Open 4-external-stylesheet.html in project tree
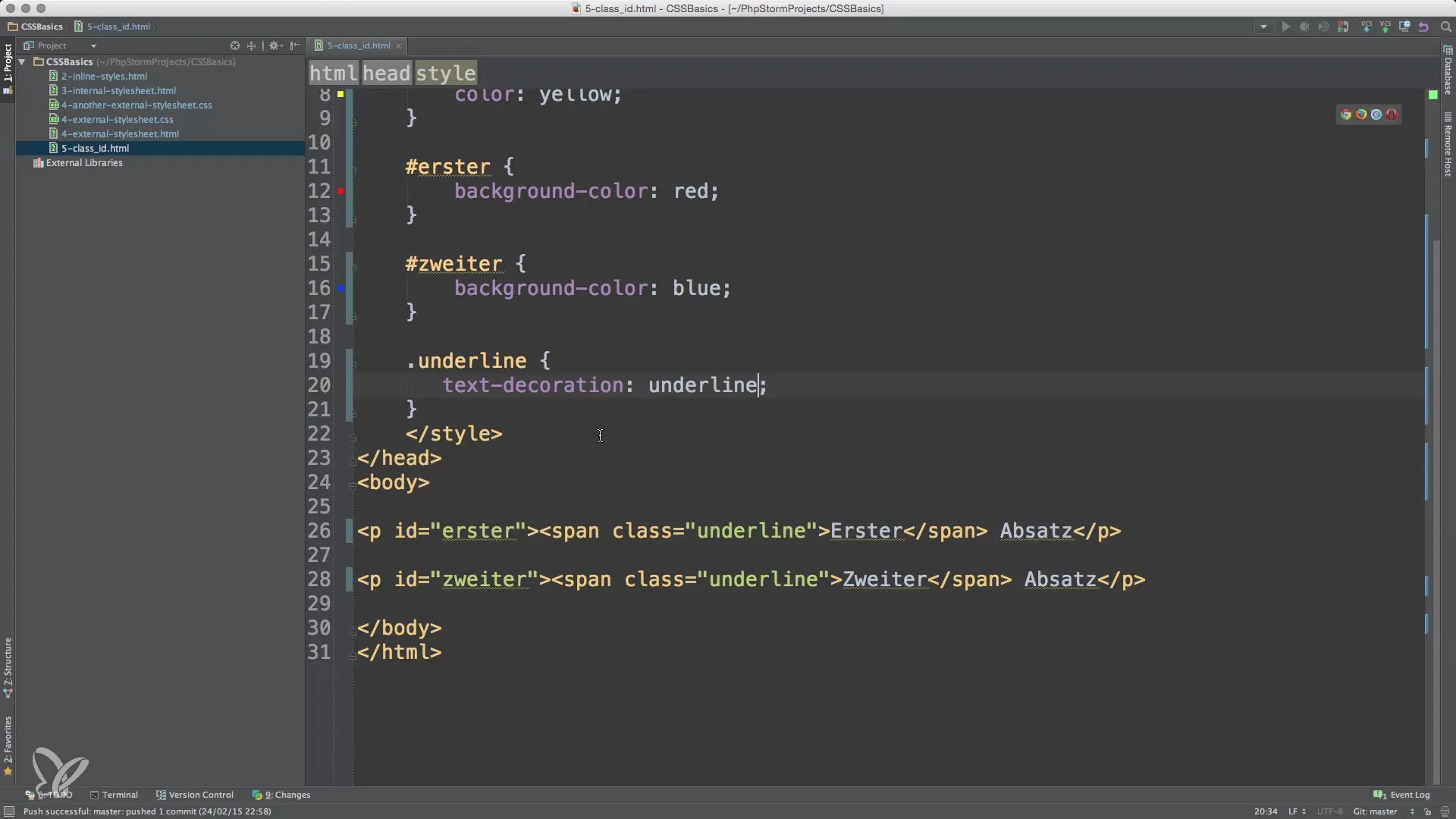The width and height of the screenshot is (1456, 819). click(120, 133)
